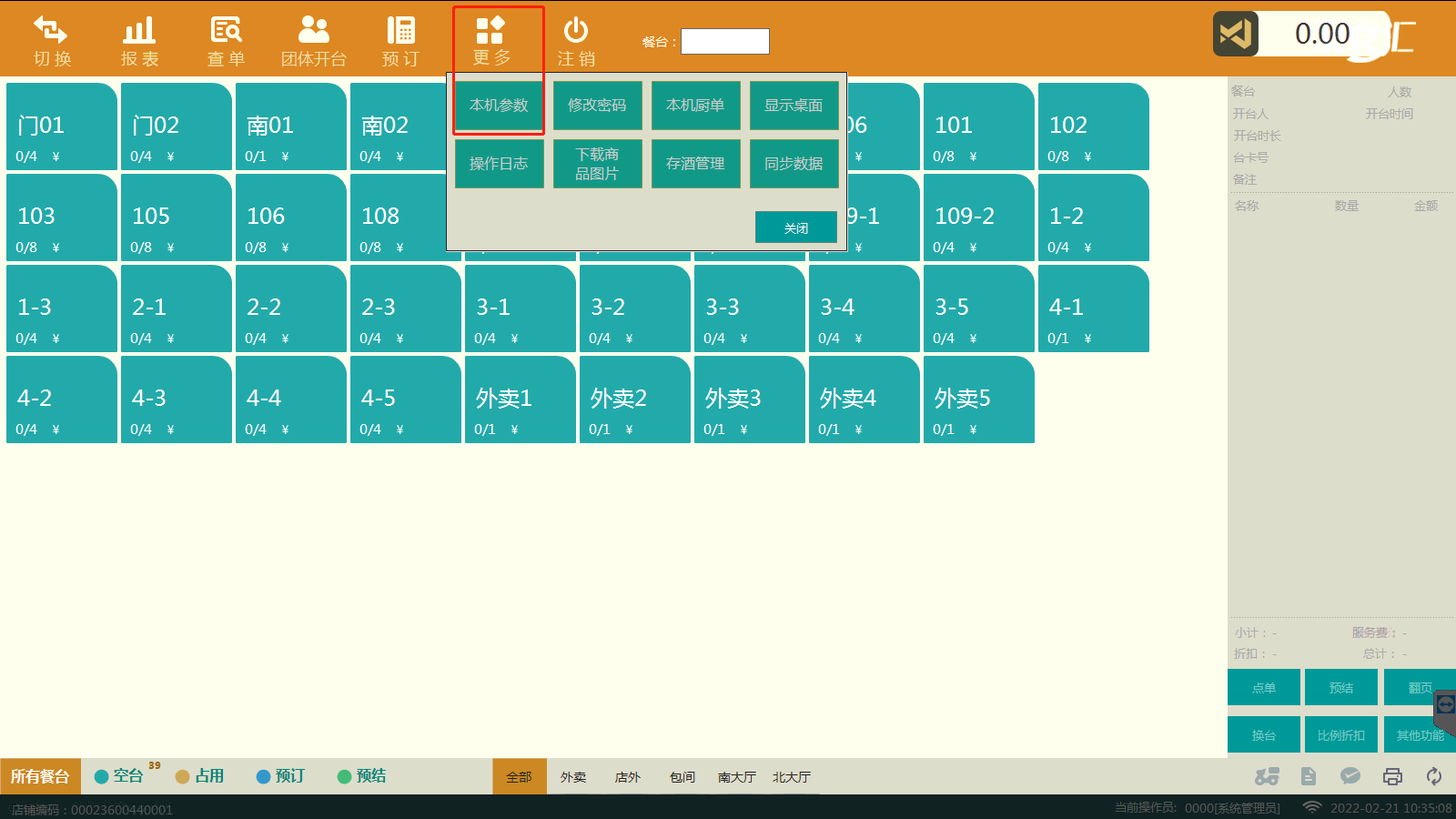Select table 门02
The width and height of the screenshot is (1456, 819).
tap(177, 126)
